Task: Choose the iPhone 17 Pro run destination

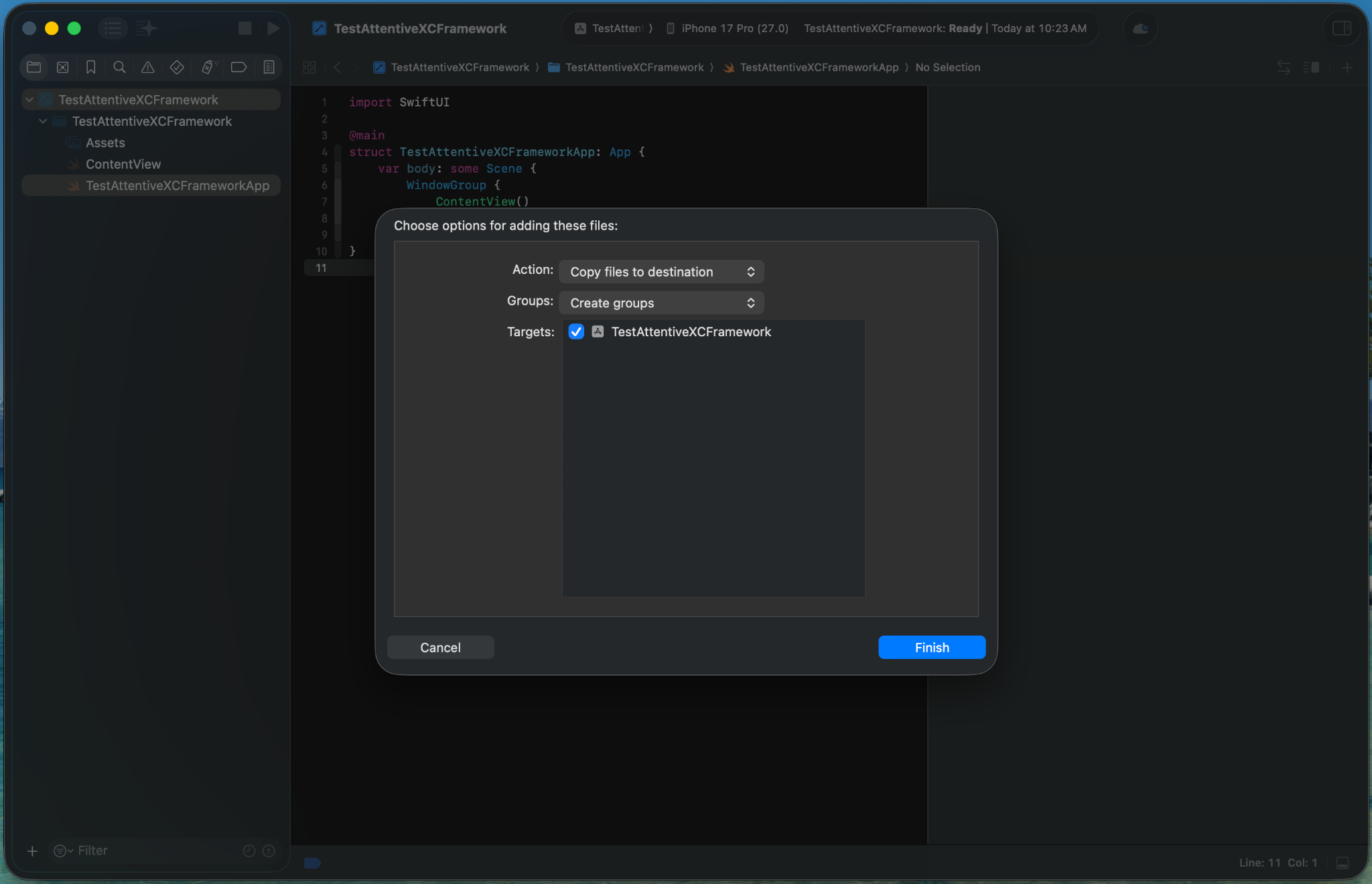Action: 728,28
